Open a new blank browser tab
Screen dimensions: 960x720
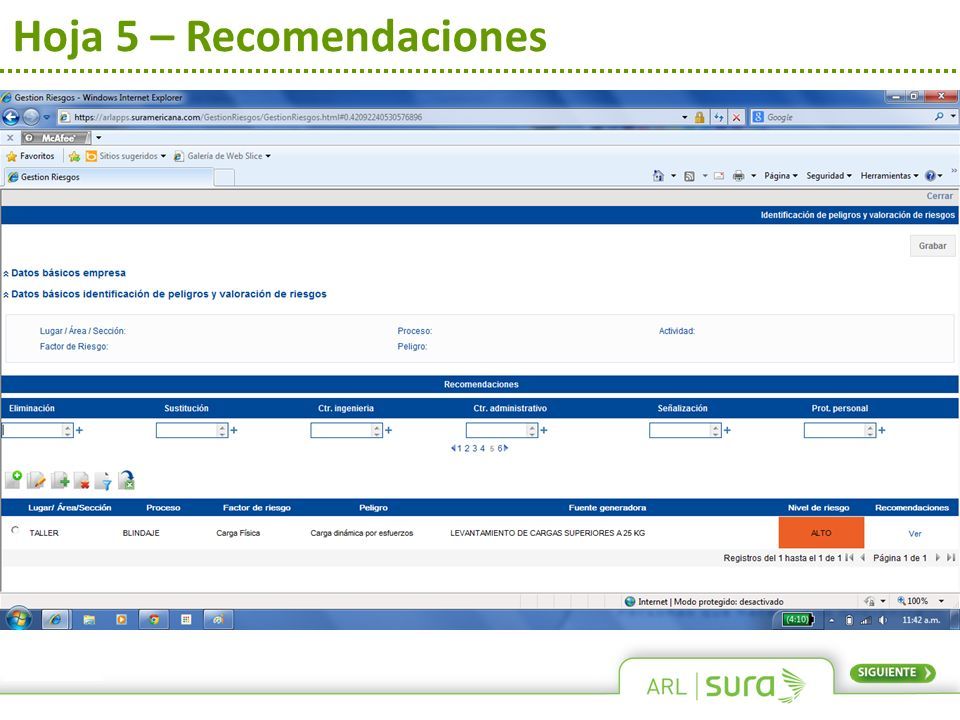[x=224, y=178]
